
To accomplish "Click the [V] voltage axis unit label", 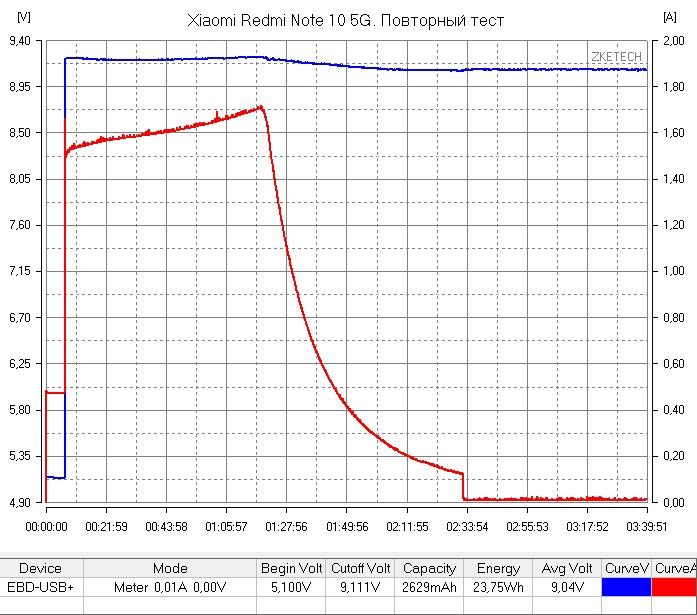I will (x=23, y=17).
